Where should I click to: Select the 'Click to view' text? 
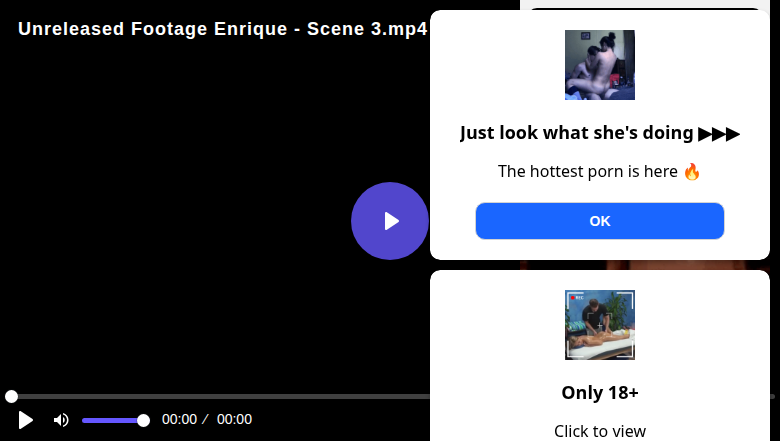(600, 431)
